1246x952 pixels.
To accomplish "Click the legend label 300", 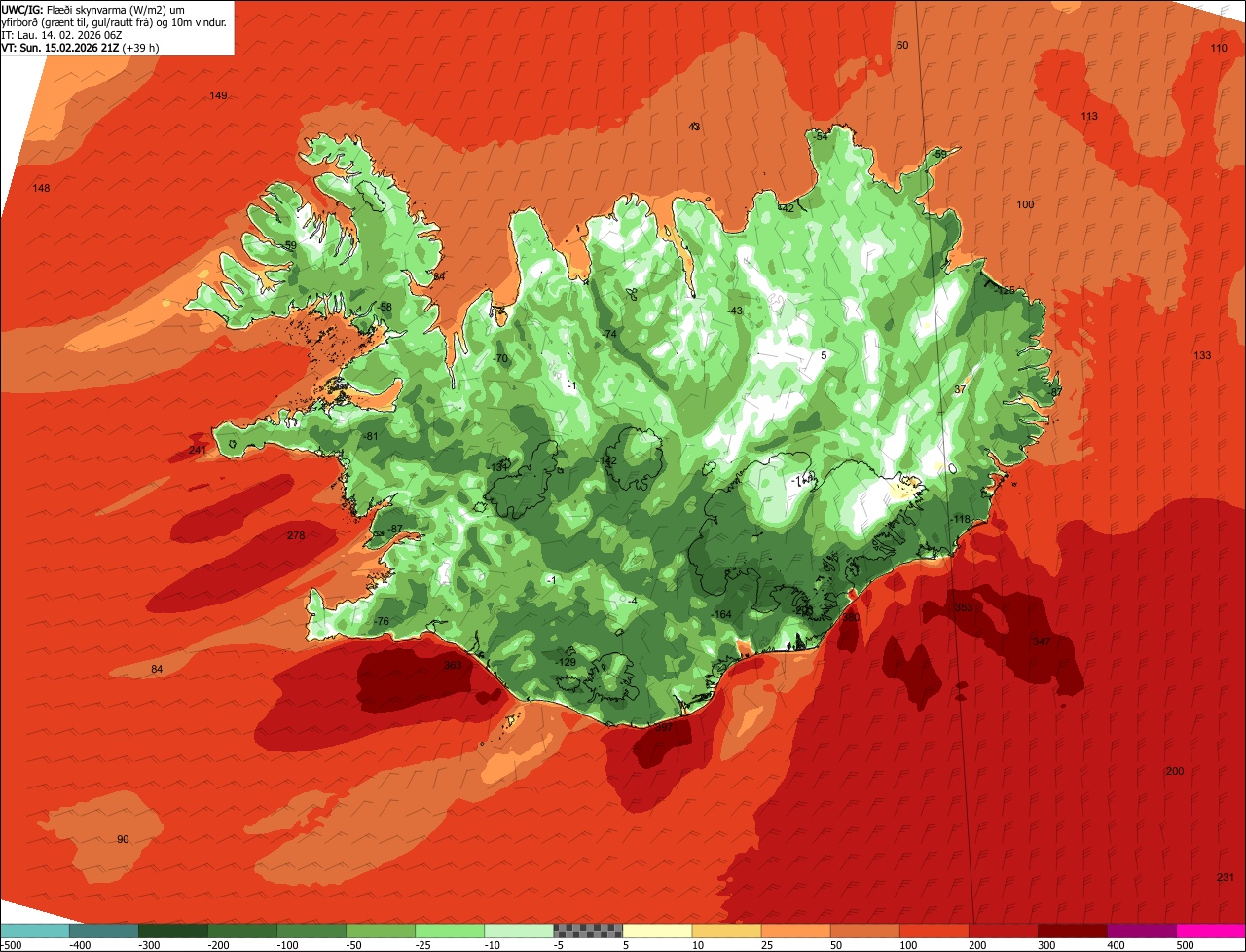I will [1044, 945].
